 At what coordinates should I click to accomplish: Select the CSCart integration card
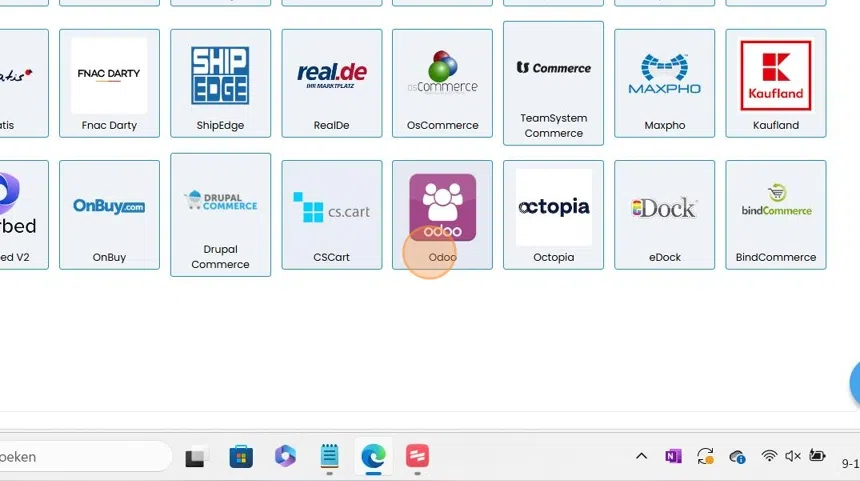pos(332,215)
